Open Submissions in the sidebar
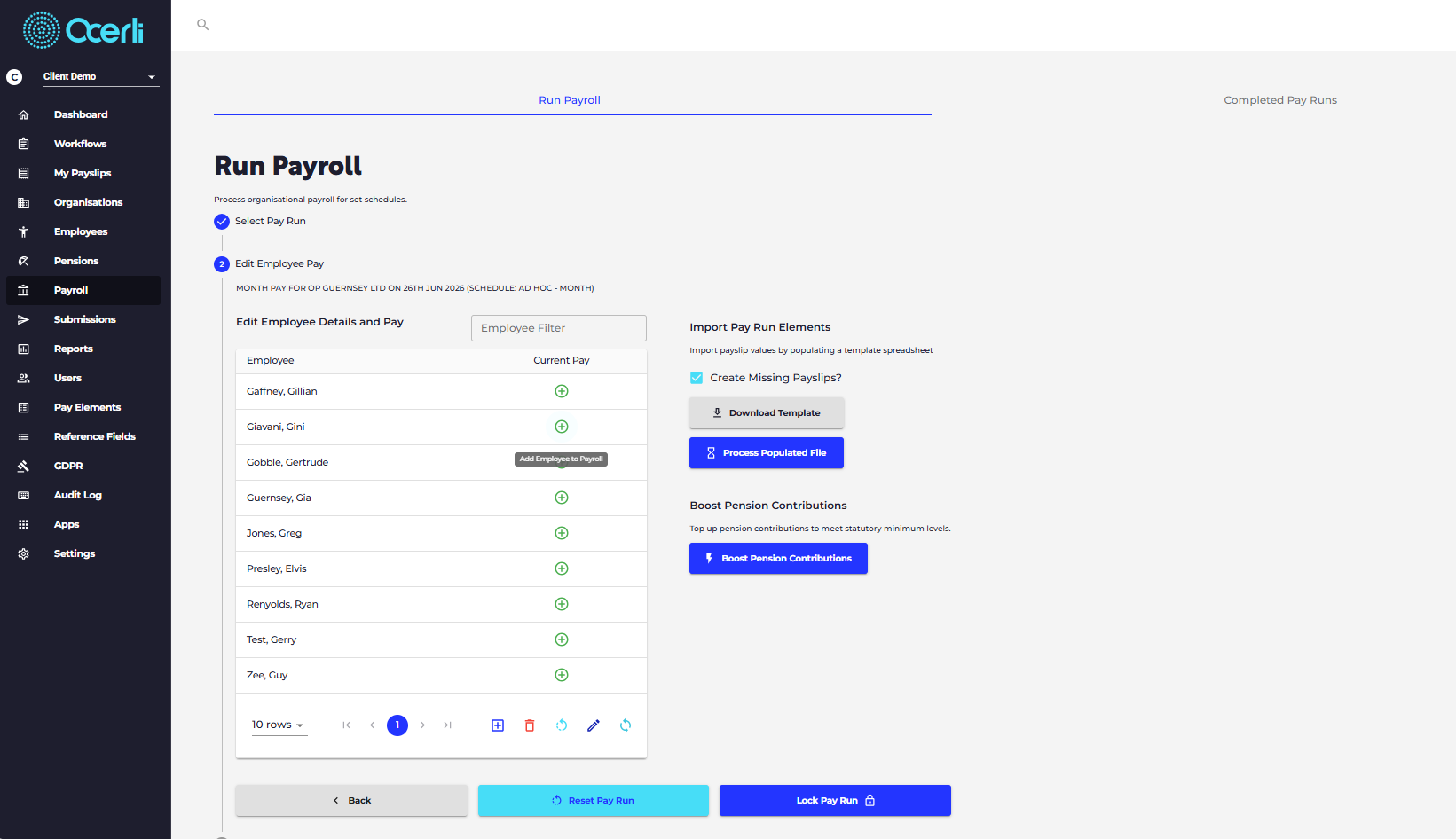 click(x=83, y=319)
